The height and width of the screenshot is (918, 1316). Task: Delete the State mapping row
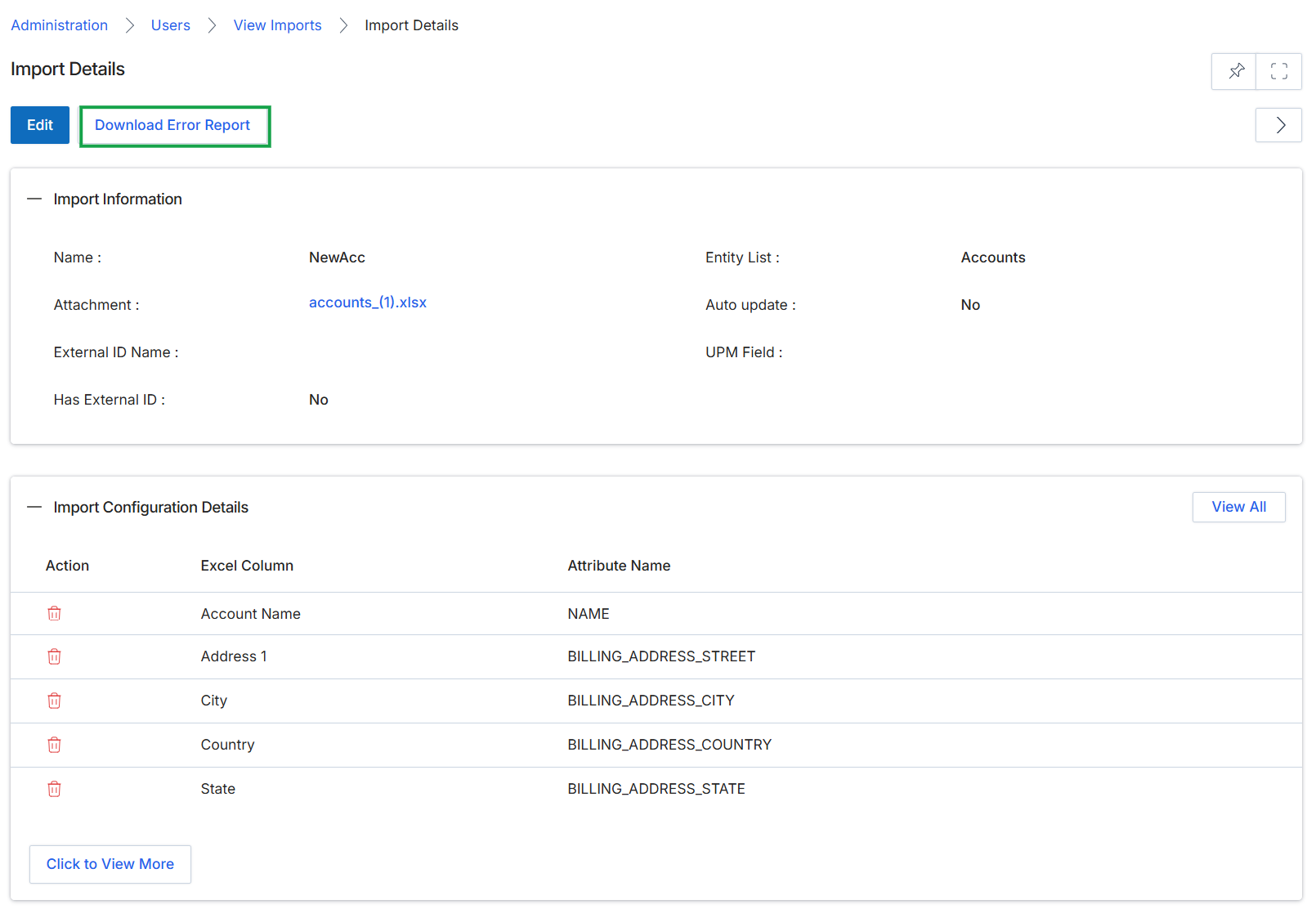point(54,789)
